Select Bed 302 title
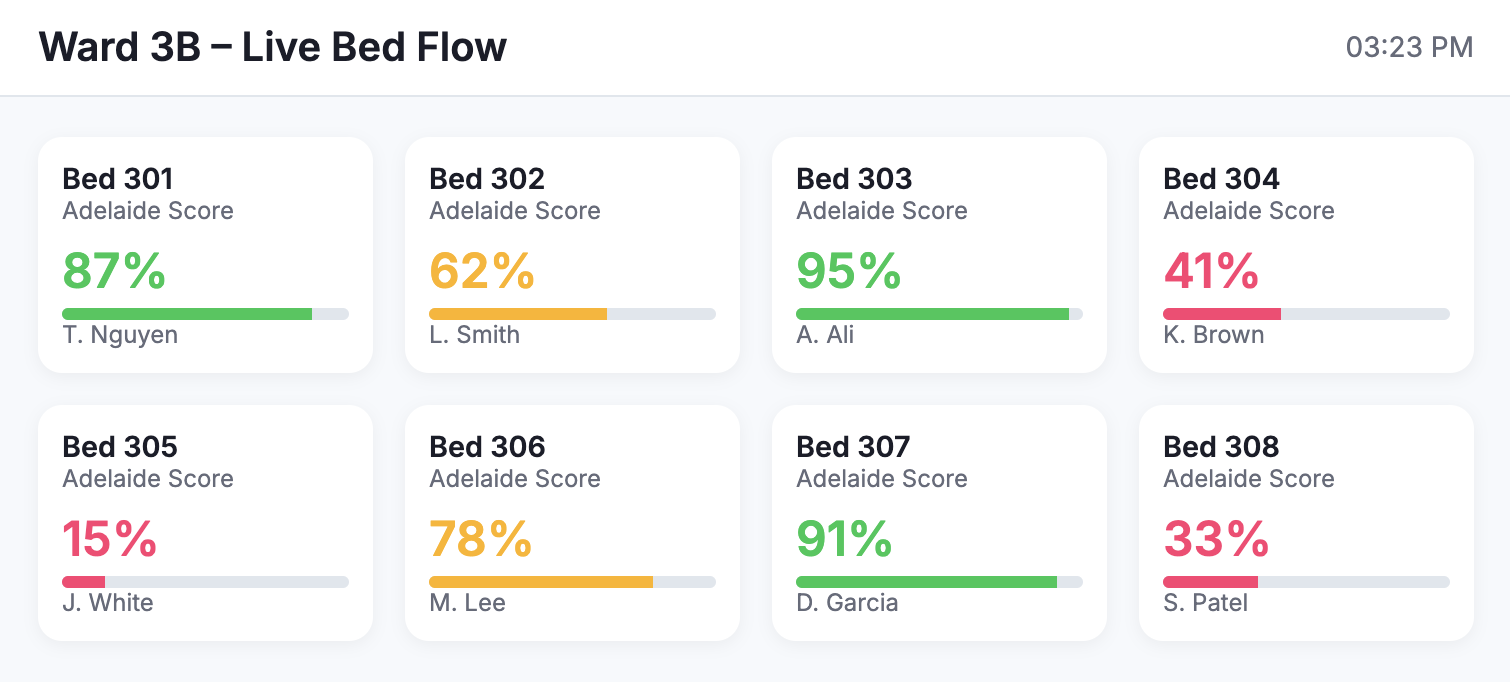The image size is (1510, 682). 487,179
